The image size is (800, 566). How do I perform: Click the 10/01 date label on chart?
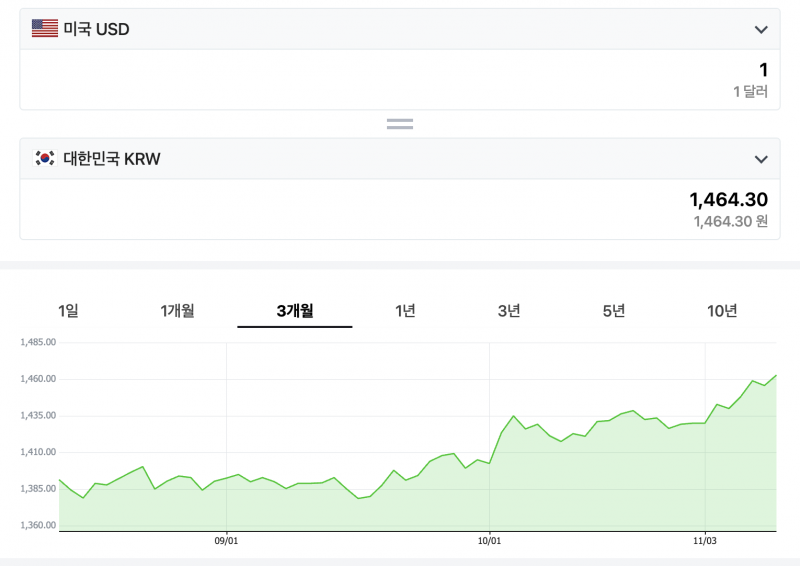489,541
